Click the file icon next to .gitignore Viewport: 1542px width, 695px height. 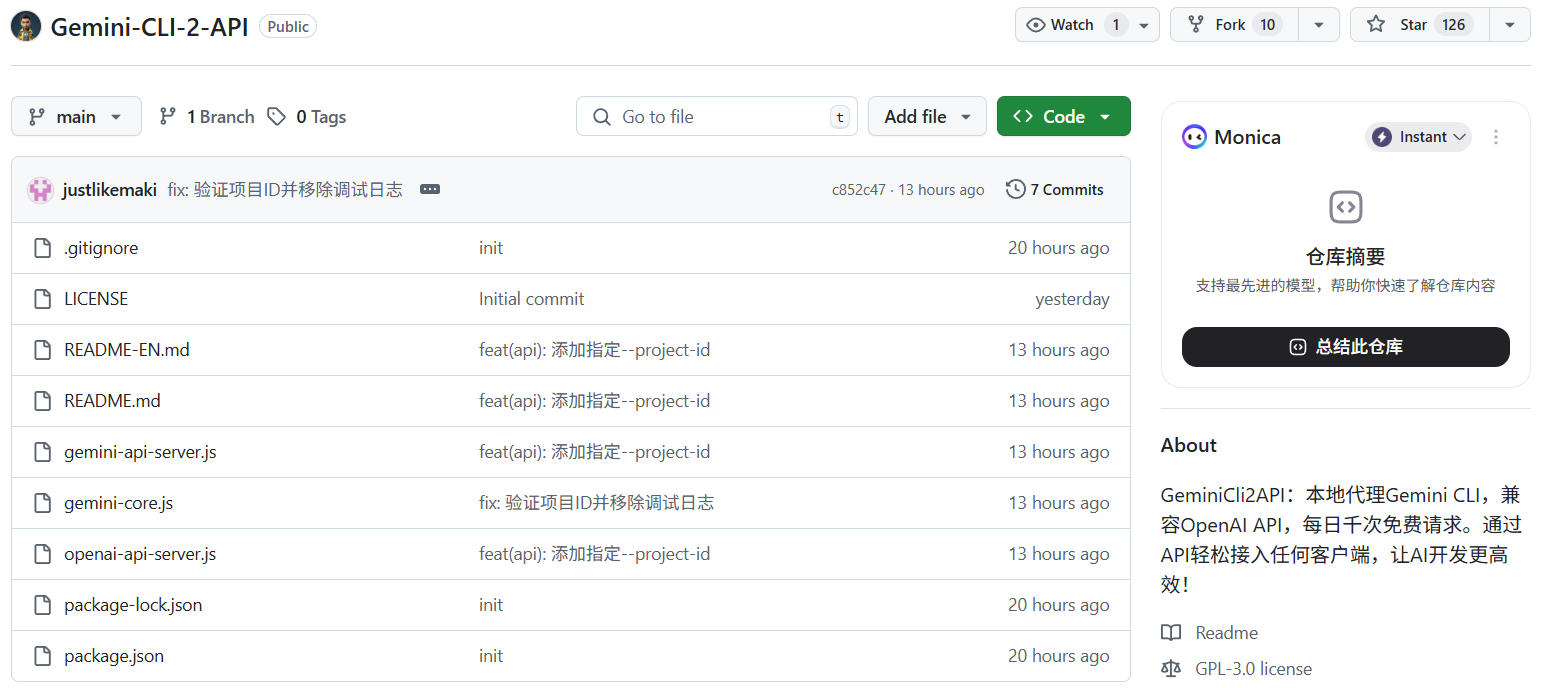pos(42,248)
